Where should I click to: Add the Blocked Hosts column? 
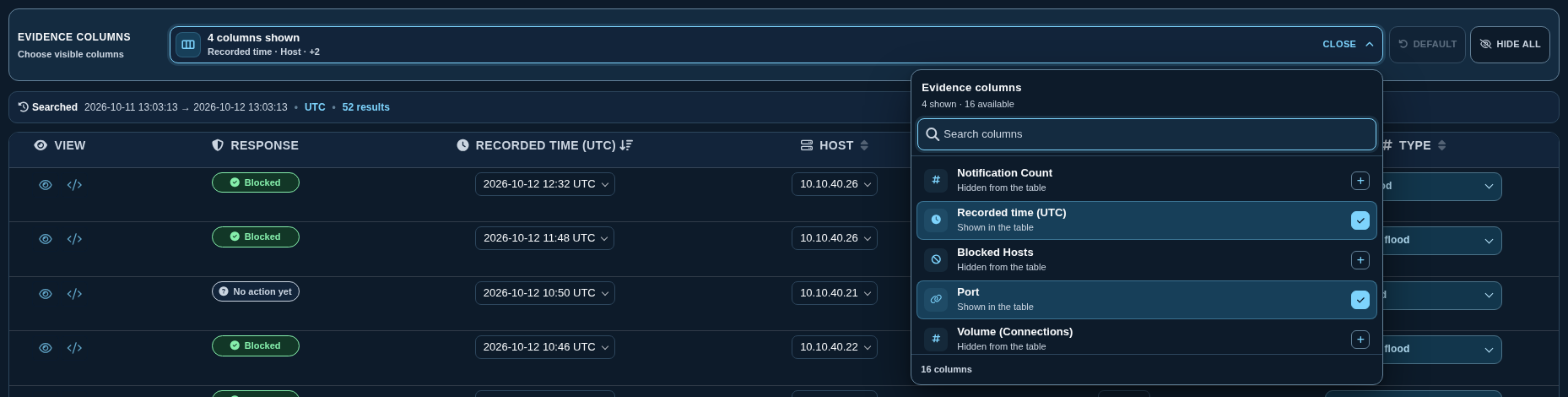[x=1360, y=260]
